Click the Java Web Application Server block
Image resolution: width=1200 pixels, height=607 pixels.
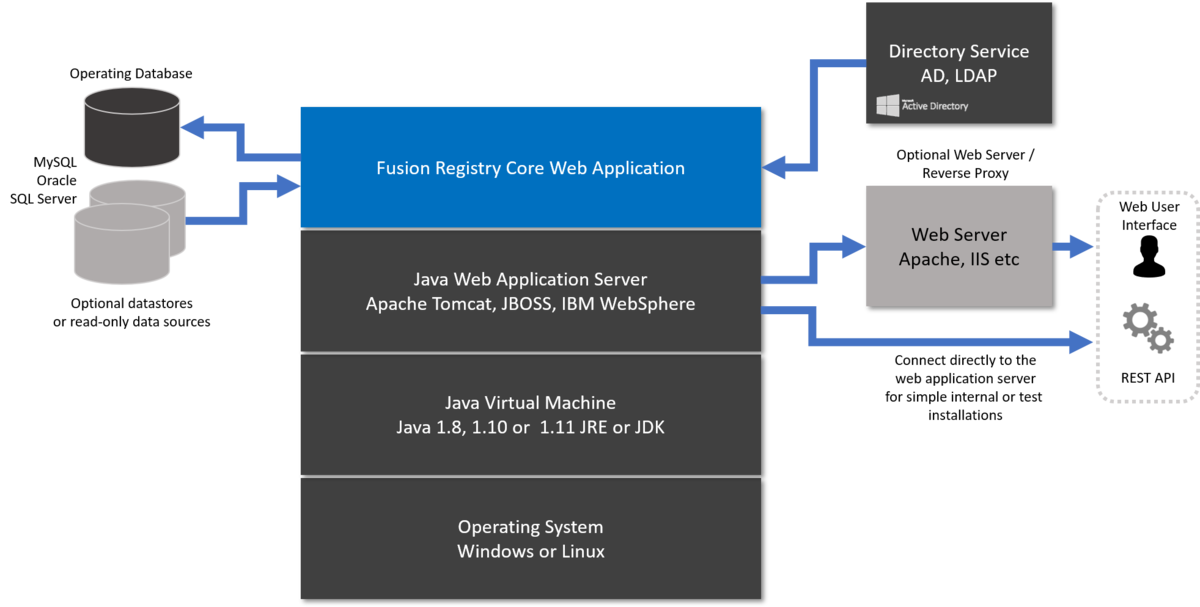pos(530,291)
